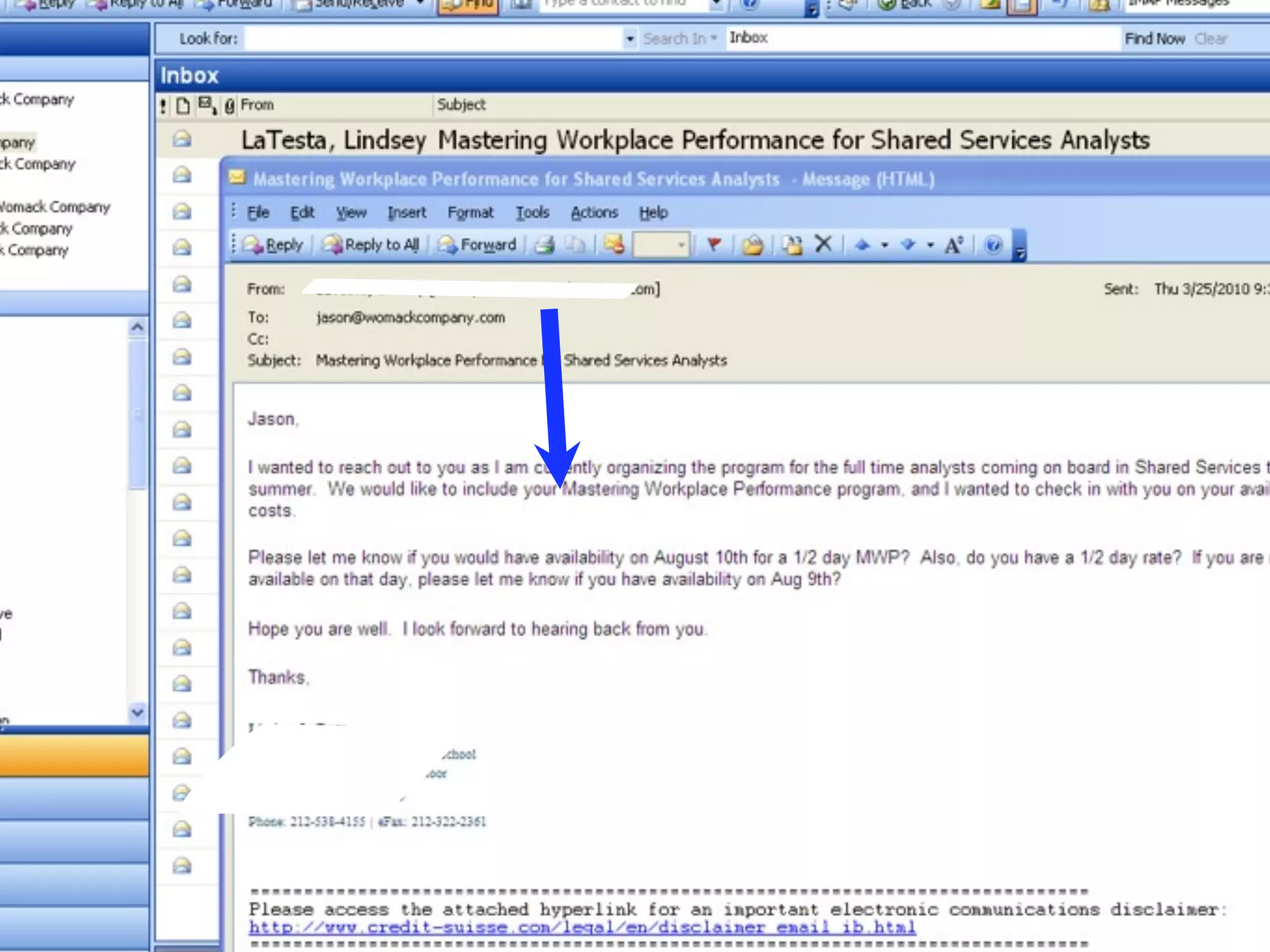Click the red follow-up flag icon
Screen dimensions: 1270x952
714,245
